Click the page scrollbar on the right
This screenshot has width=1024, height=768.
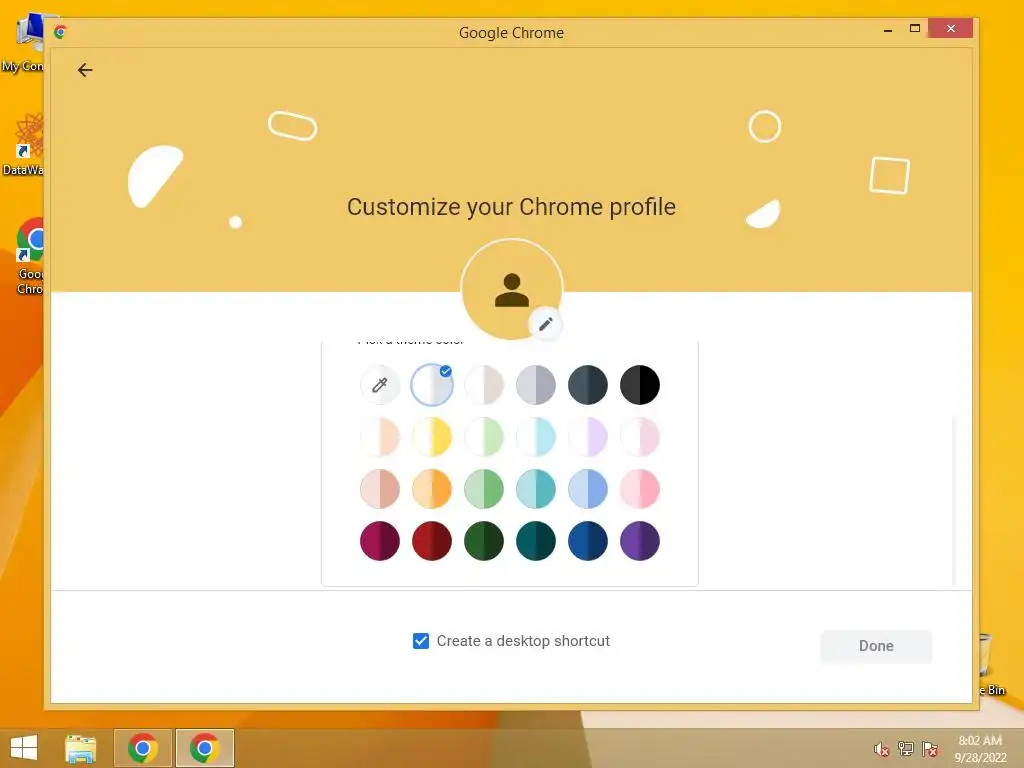[953, 500]
